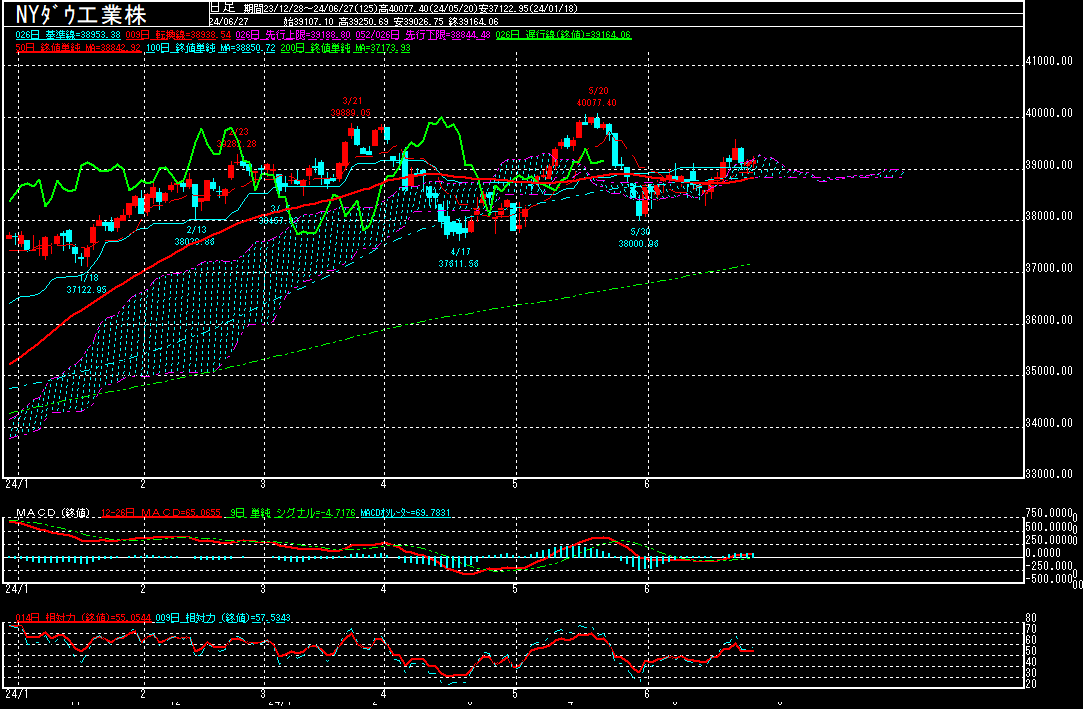This screenshot has height=709, width=1083.
Task: Click the '1/18' low date annotation
Action: pyautogui.click(x=88, y=278)
